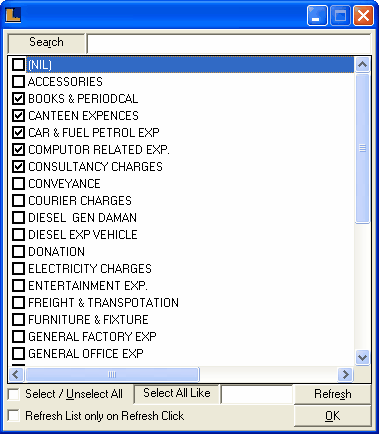Click the Refresh button
Image resolution: width=379 pixels, height=434 pixels.
pyautogui.click(x=333, y=394)
